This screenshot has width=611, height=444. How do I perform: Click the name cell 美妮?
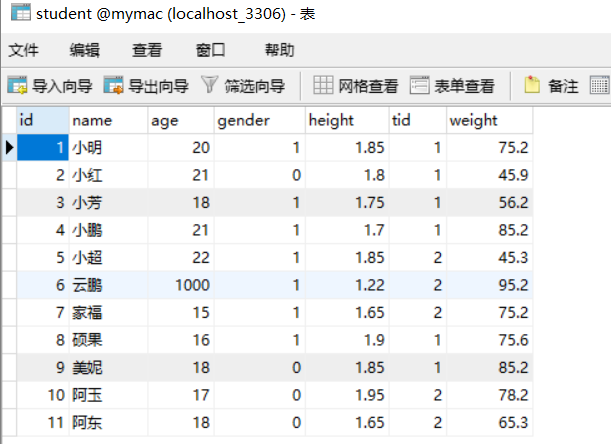coord(109,368)
